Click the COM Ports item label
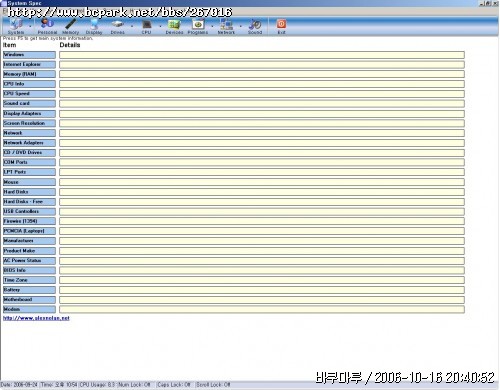 pyautogui.click(x=29, y=162)
